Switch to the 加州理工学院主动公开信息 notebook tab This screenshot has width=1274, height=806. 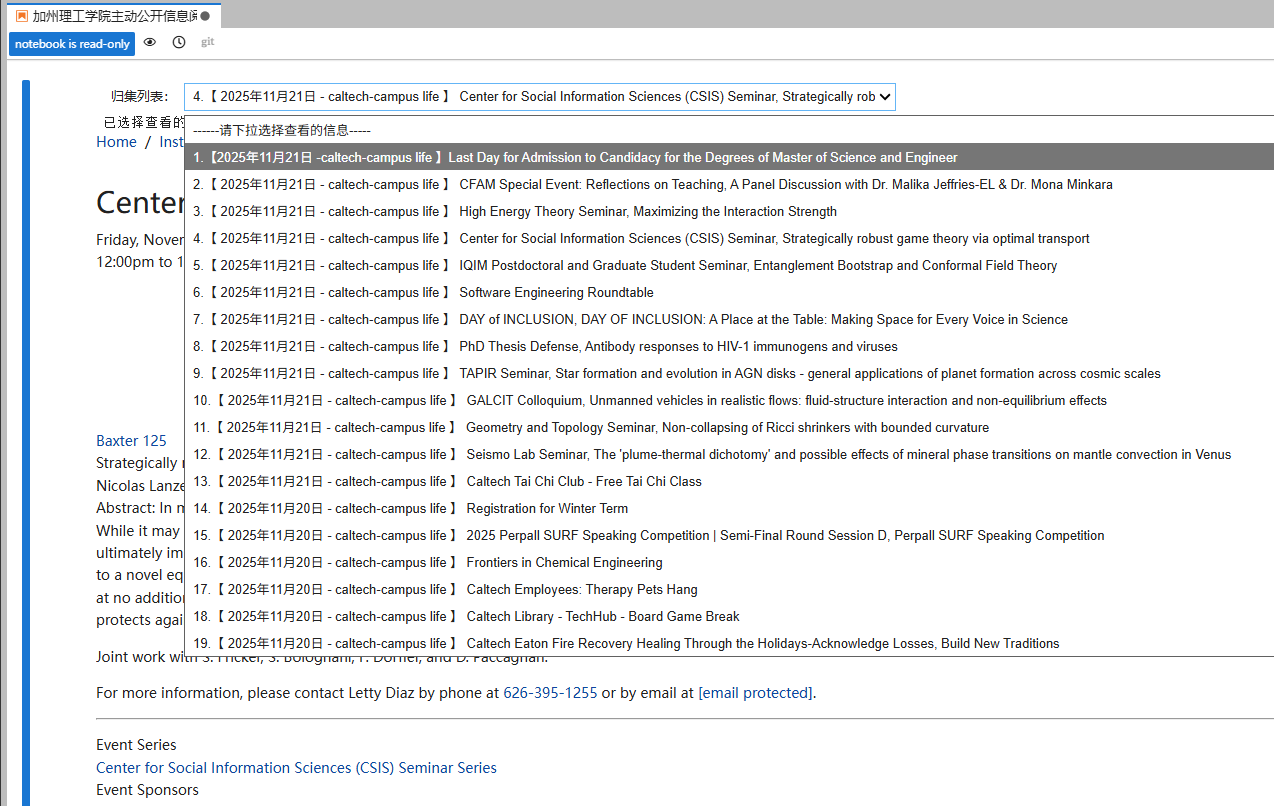[114, 16]
